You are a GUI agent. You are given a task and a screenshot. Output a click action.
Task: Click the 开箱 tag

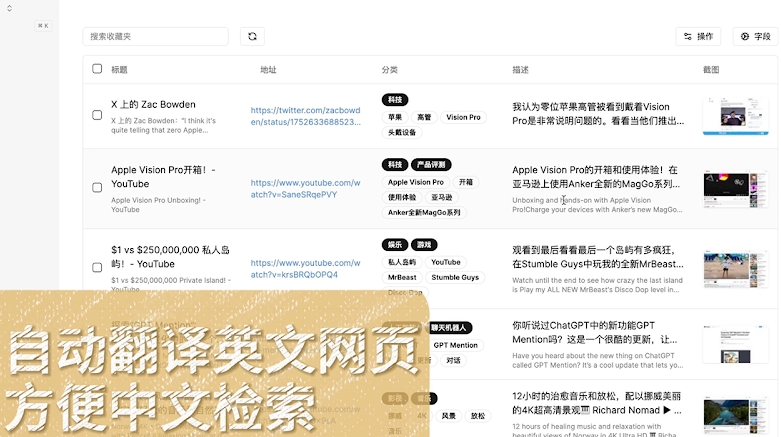(x=466, y=182)
